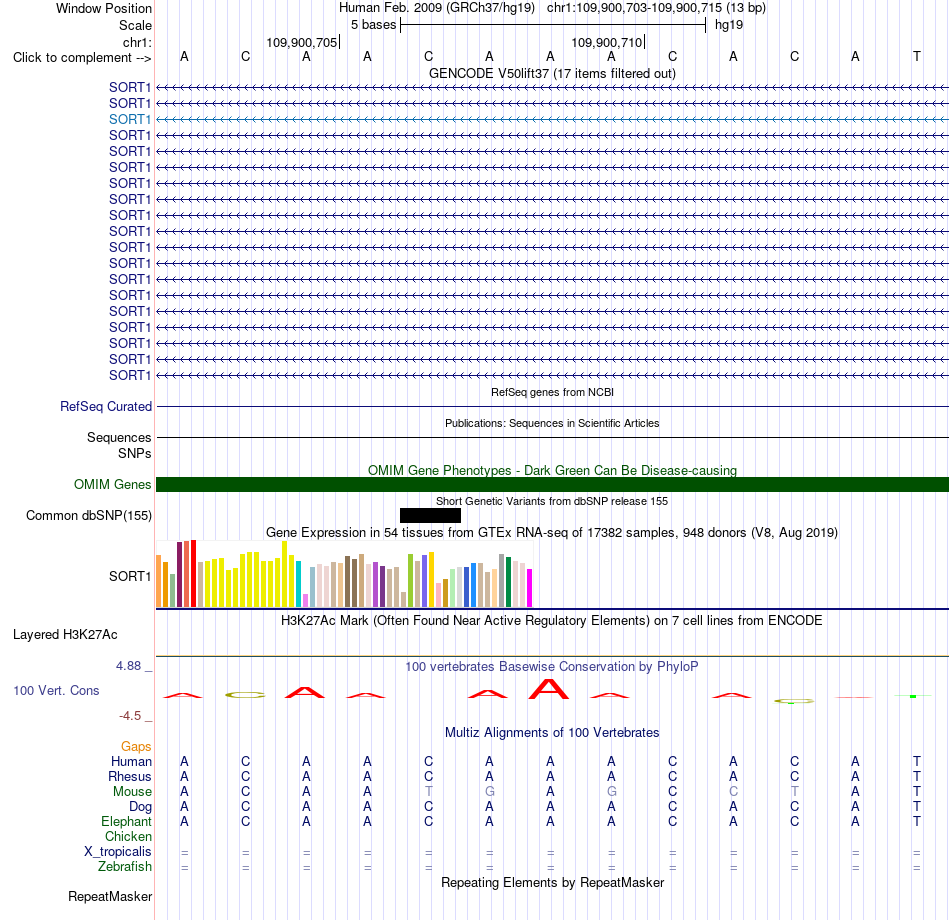Click the 'Scale' ruler label
The width and height of the screenshot is (950, 920).
tap(135, 25)
